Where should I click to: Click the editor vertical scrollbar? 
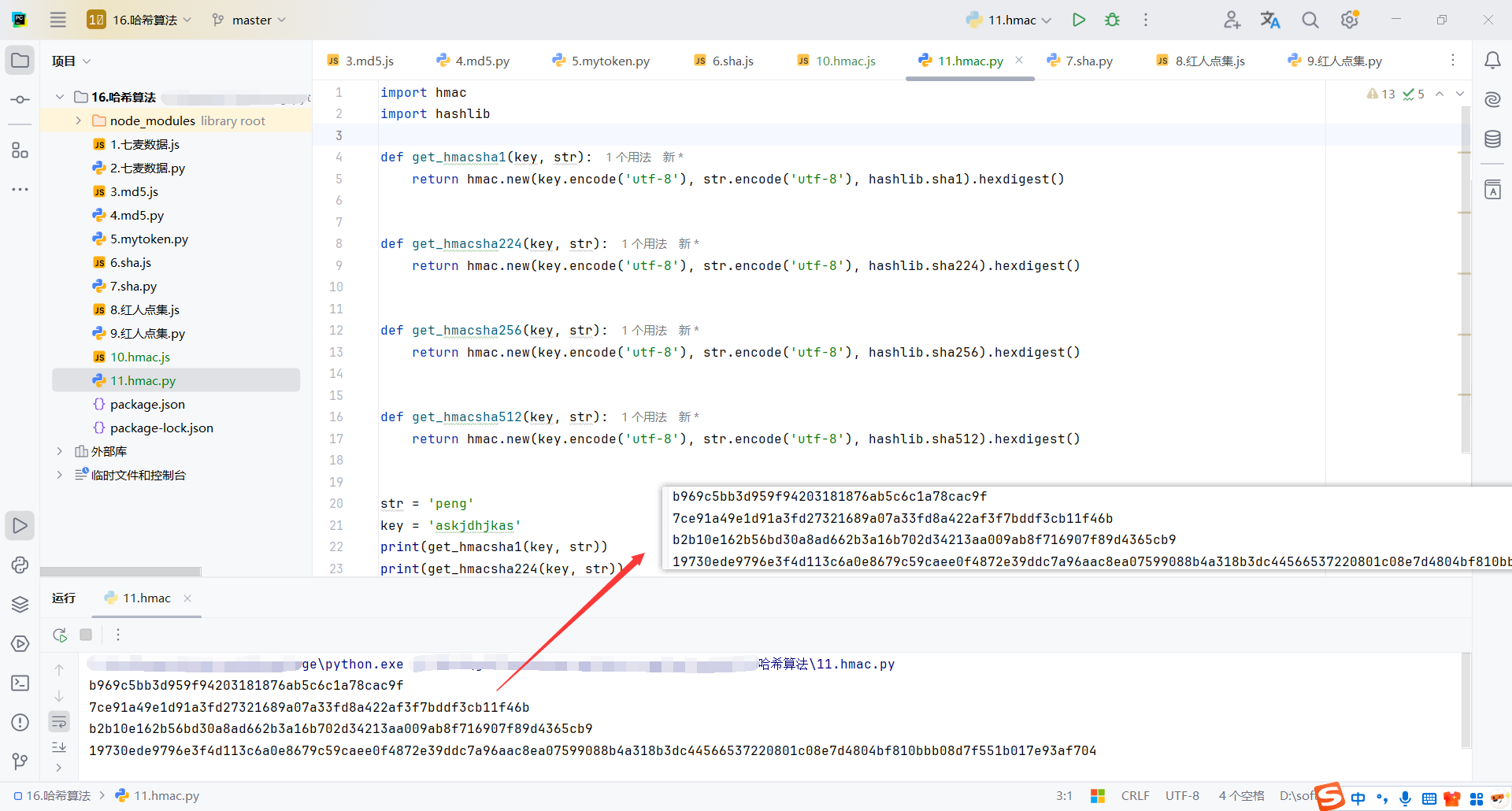point(1466,280)
